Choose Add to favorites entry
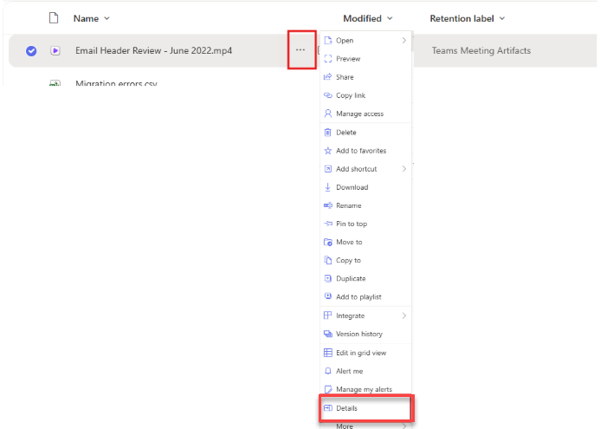600x429 pixels. [365, 151]
